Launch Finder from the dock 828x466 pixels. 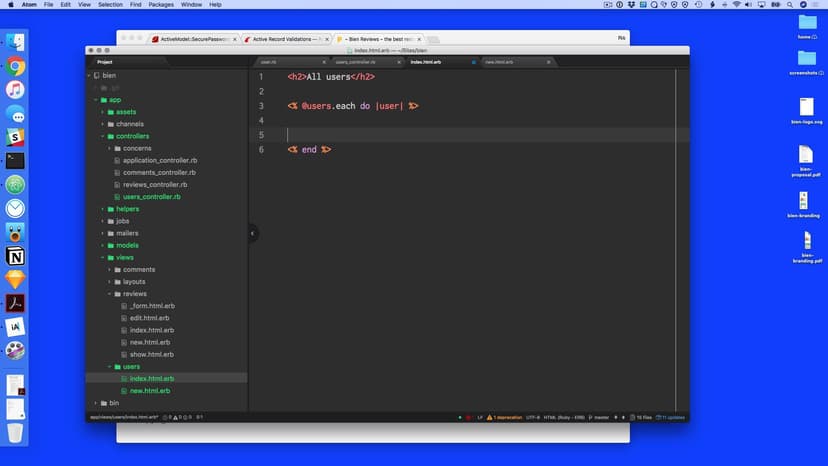tap(15, 42)
